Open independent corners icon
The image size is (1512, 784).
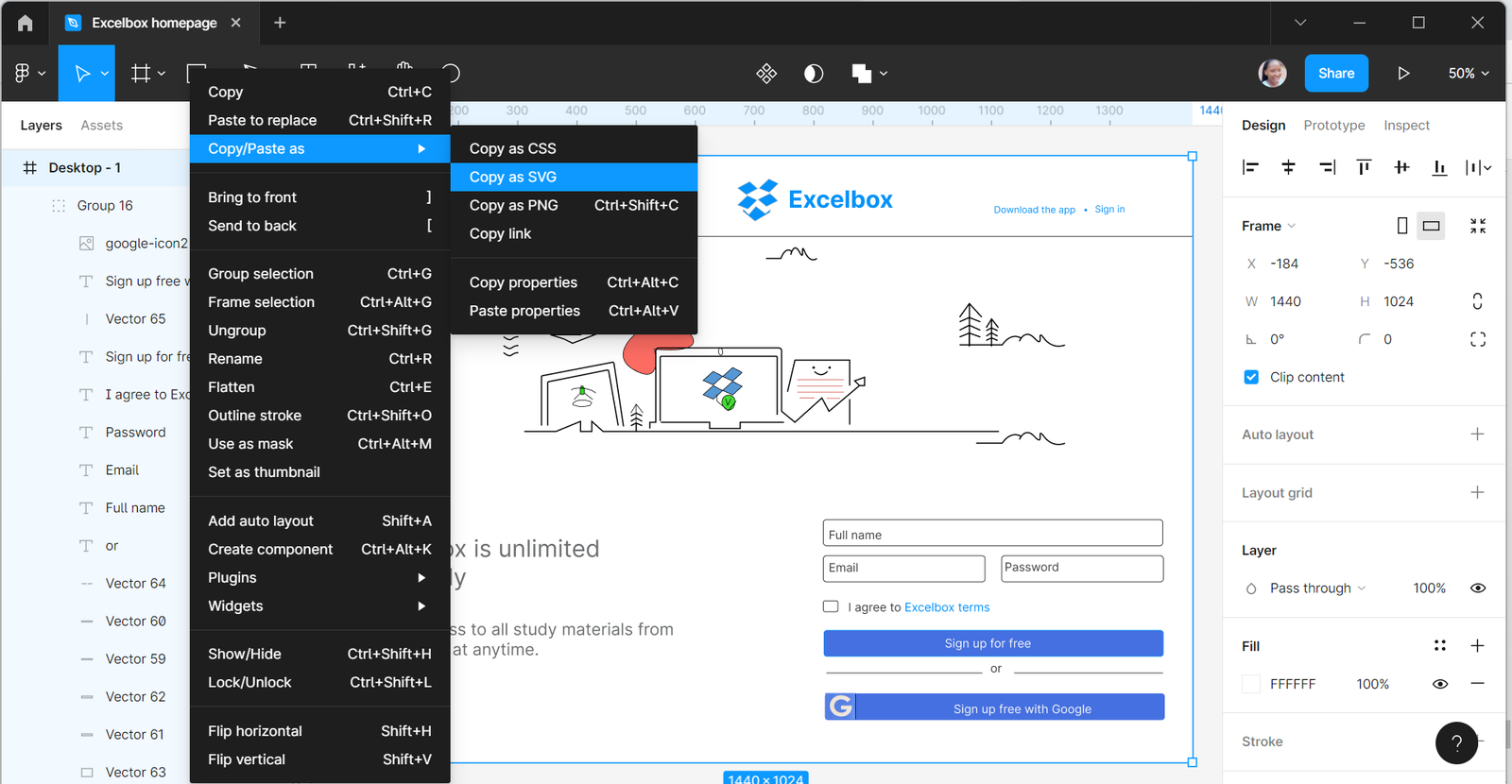click(1478, 339)
